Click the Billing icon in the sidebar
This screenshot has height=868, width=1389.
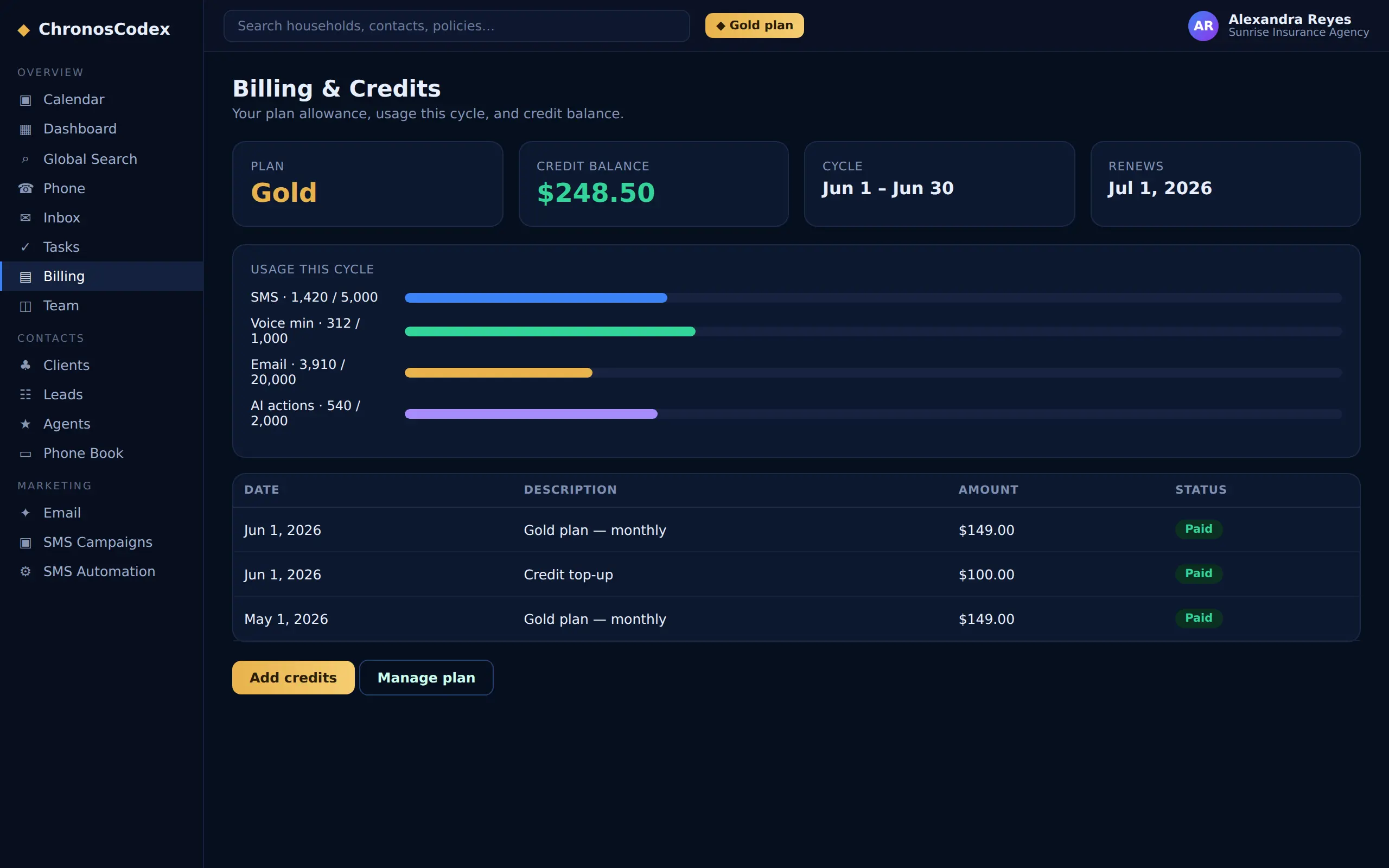pyautogui.click(x=26, y=277)
